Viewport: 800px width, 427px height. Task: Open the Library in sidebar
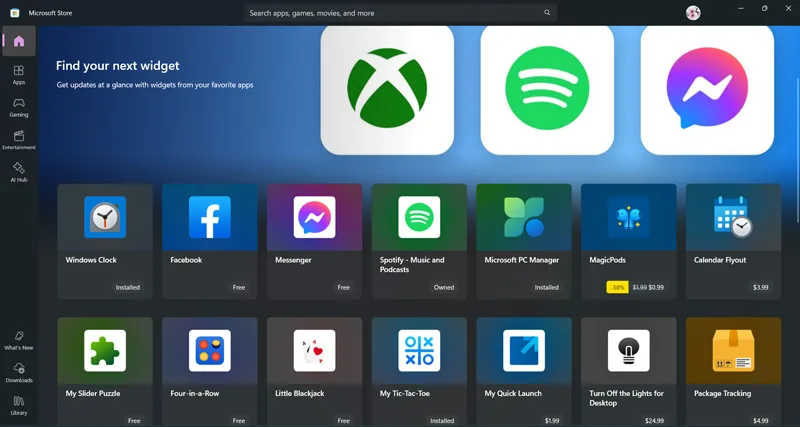click(19, 406)
